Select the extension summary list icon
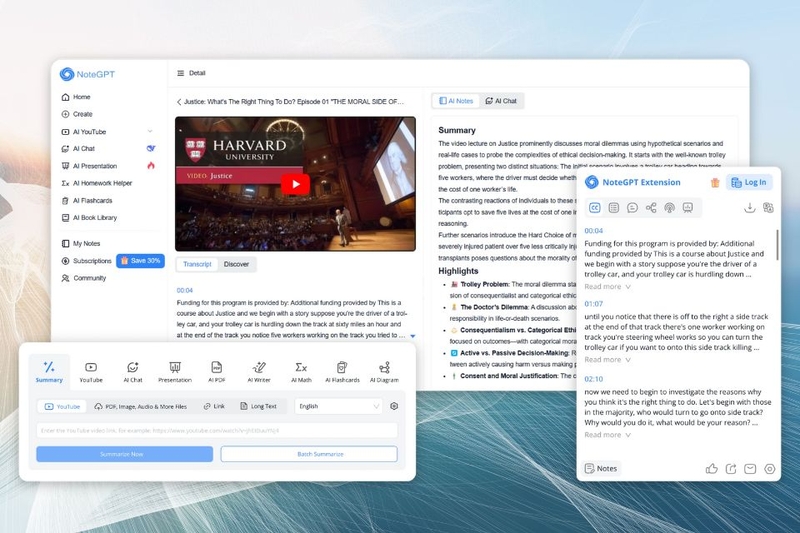Image resolution: width=800 pixels, height=533 pixels. click(x=614, y=208)
